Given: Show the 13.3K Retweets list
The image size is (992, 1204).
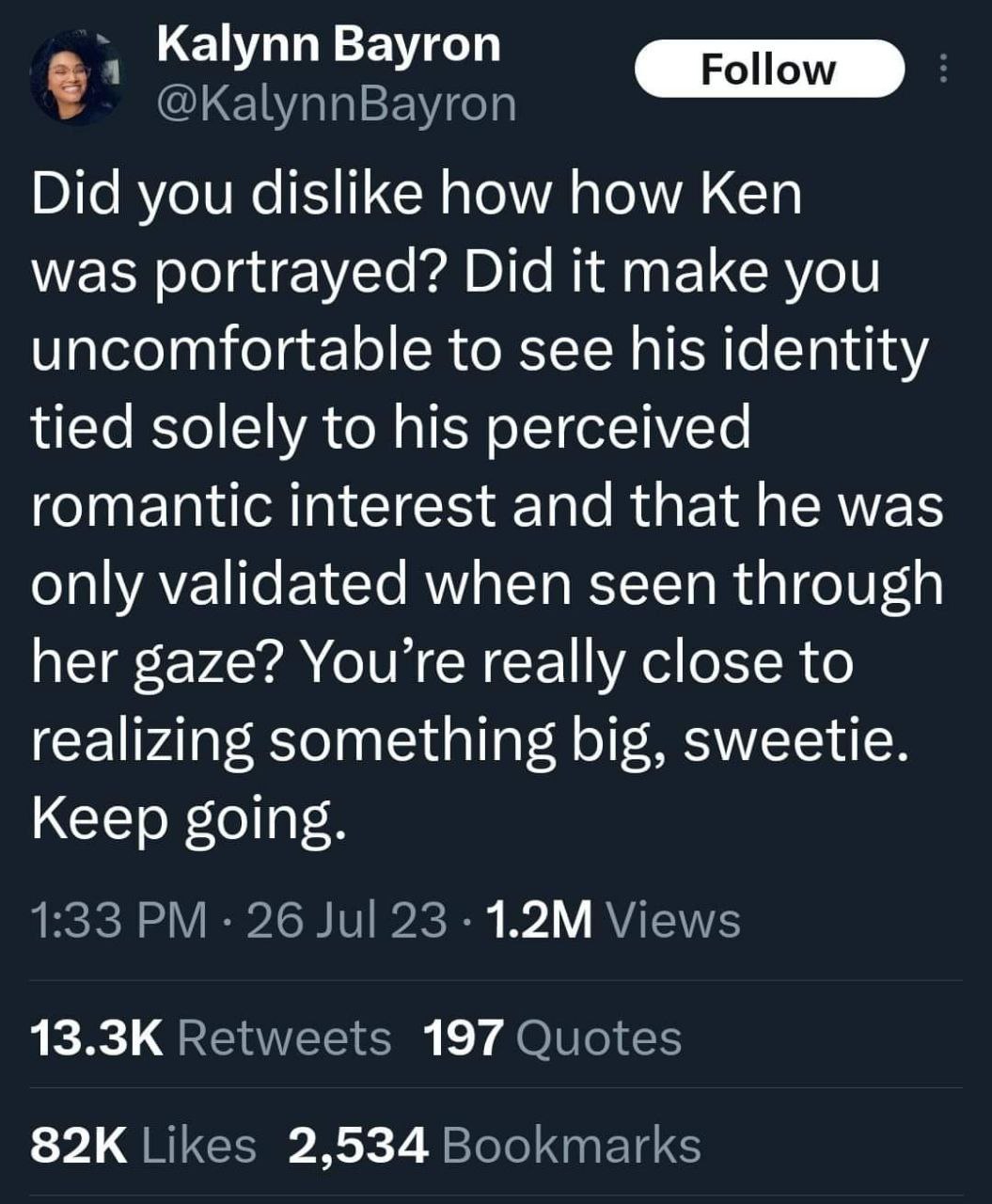Looking at the screenshot, I should [211, 1038].
